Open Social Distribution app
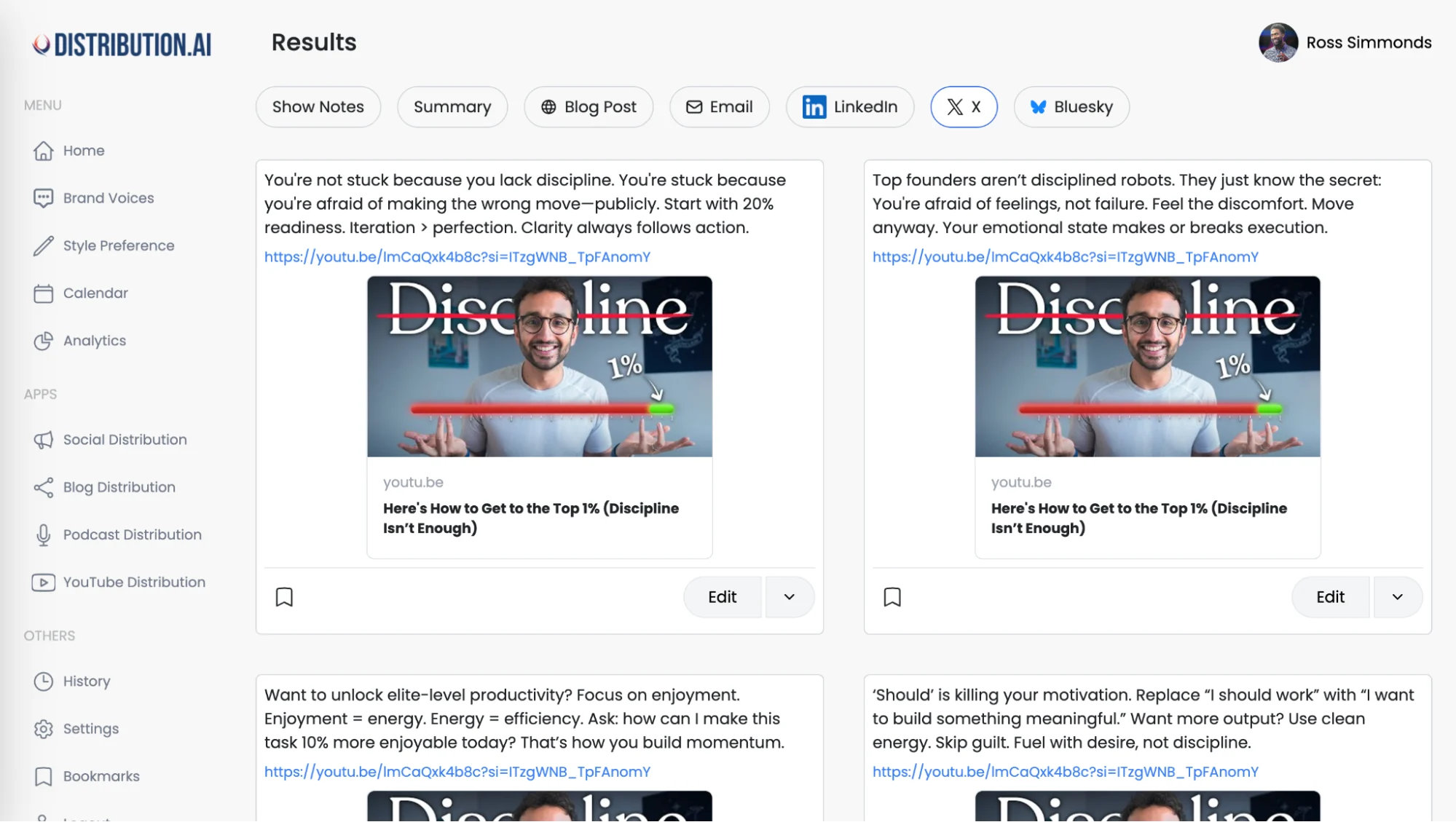The width and height of the screenshot is (1456, 822). click(125, 440)
